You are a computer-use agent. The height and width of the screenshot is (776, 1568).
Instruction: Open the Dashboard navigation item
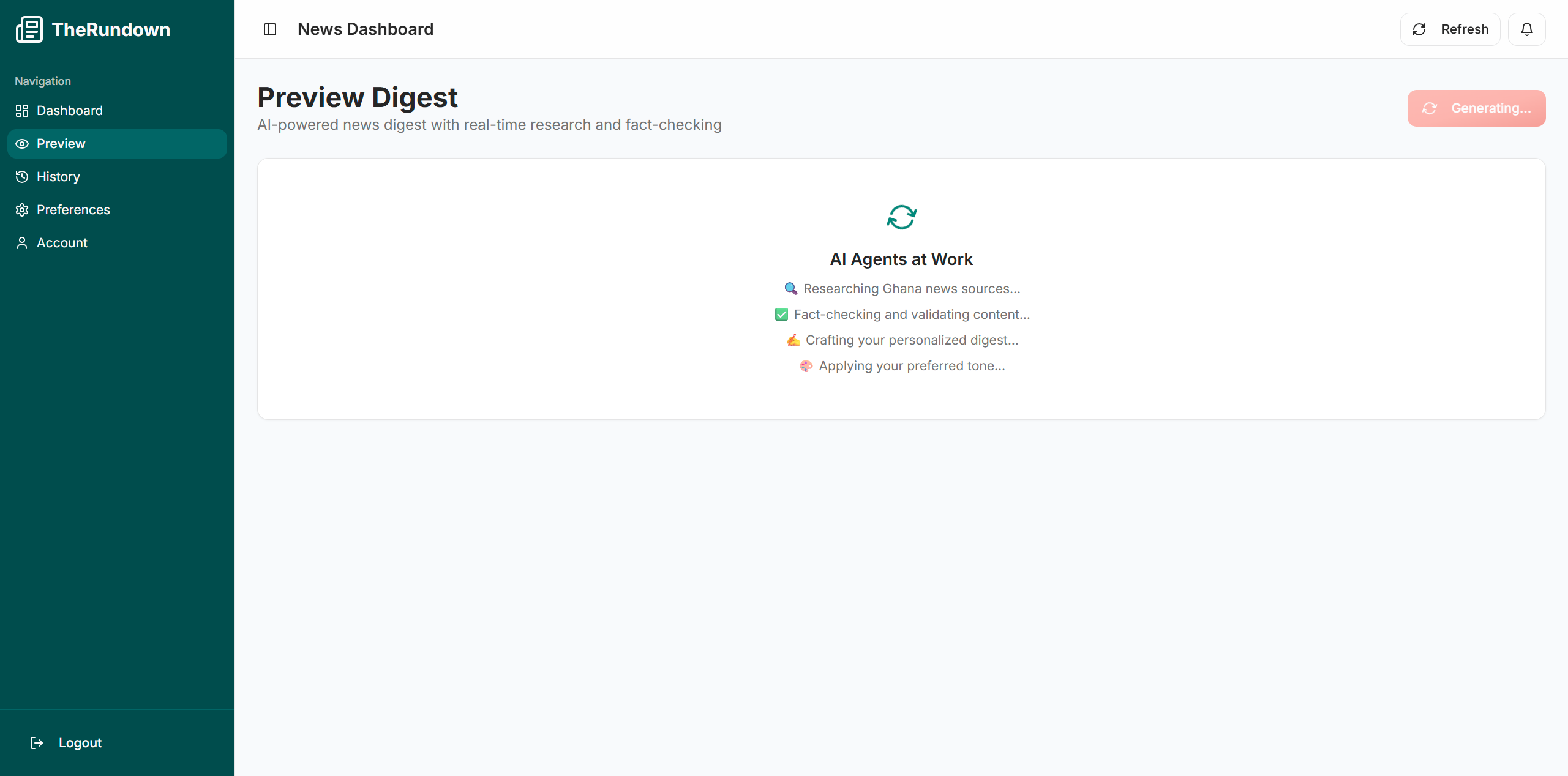[x=69, y=111]
